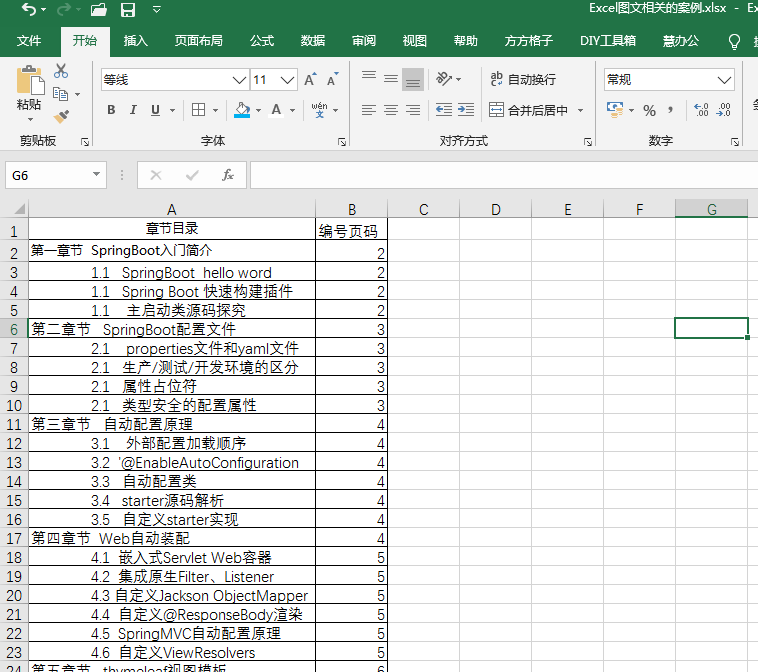Viewport: 758px width, 672px height.
Task: Open fill color palette dropdown
Action: 259,110
